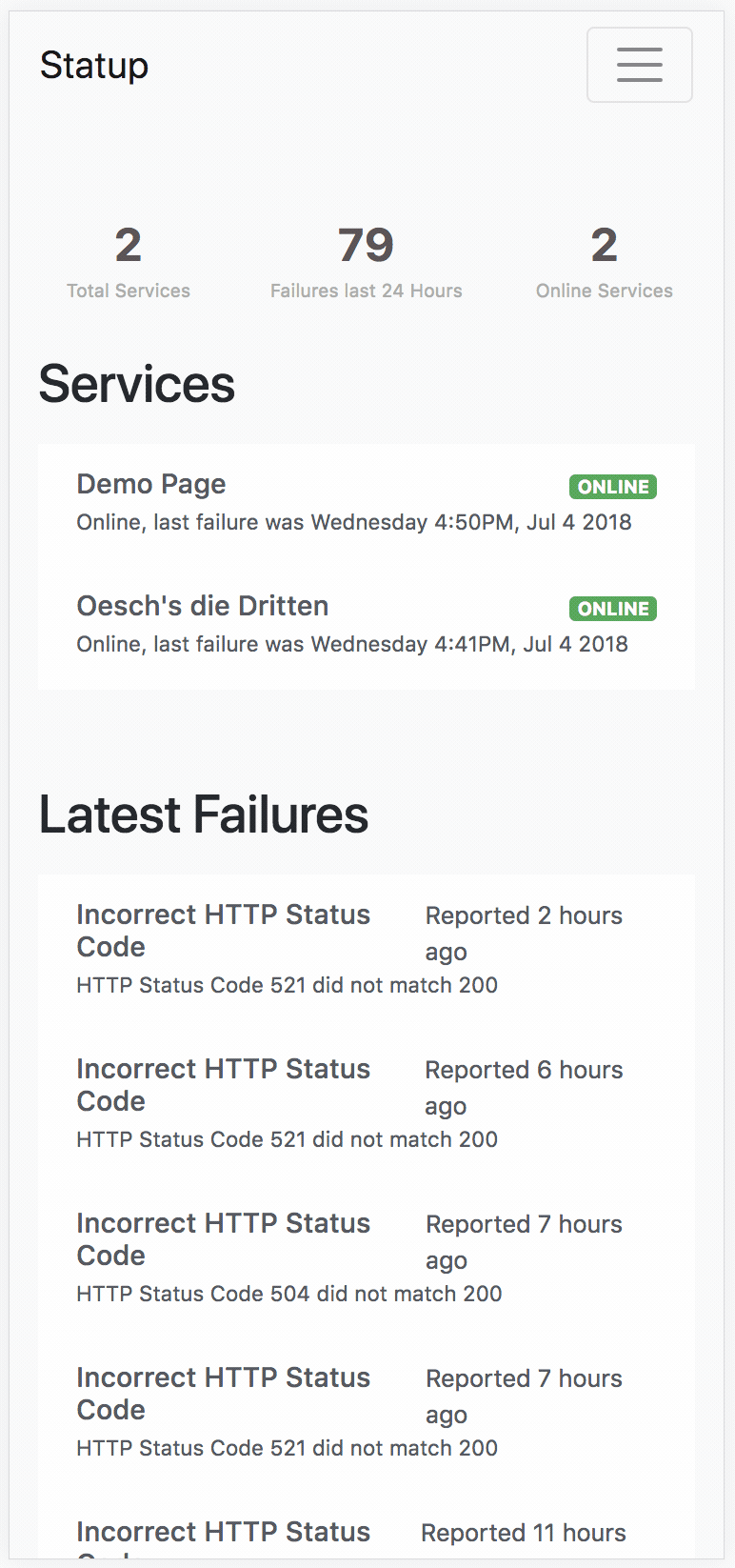
Task: Click Demo Page last failure timestamp text
Action: click(x=354, y=522)
